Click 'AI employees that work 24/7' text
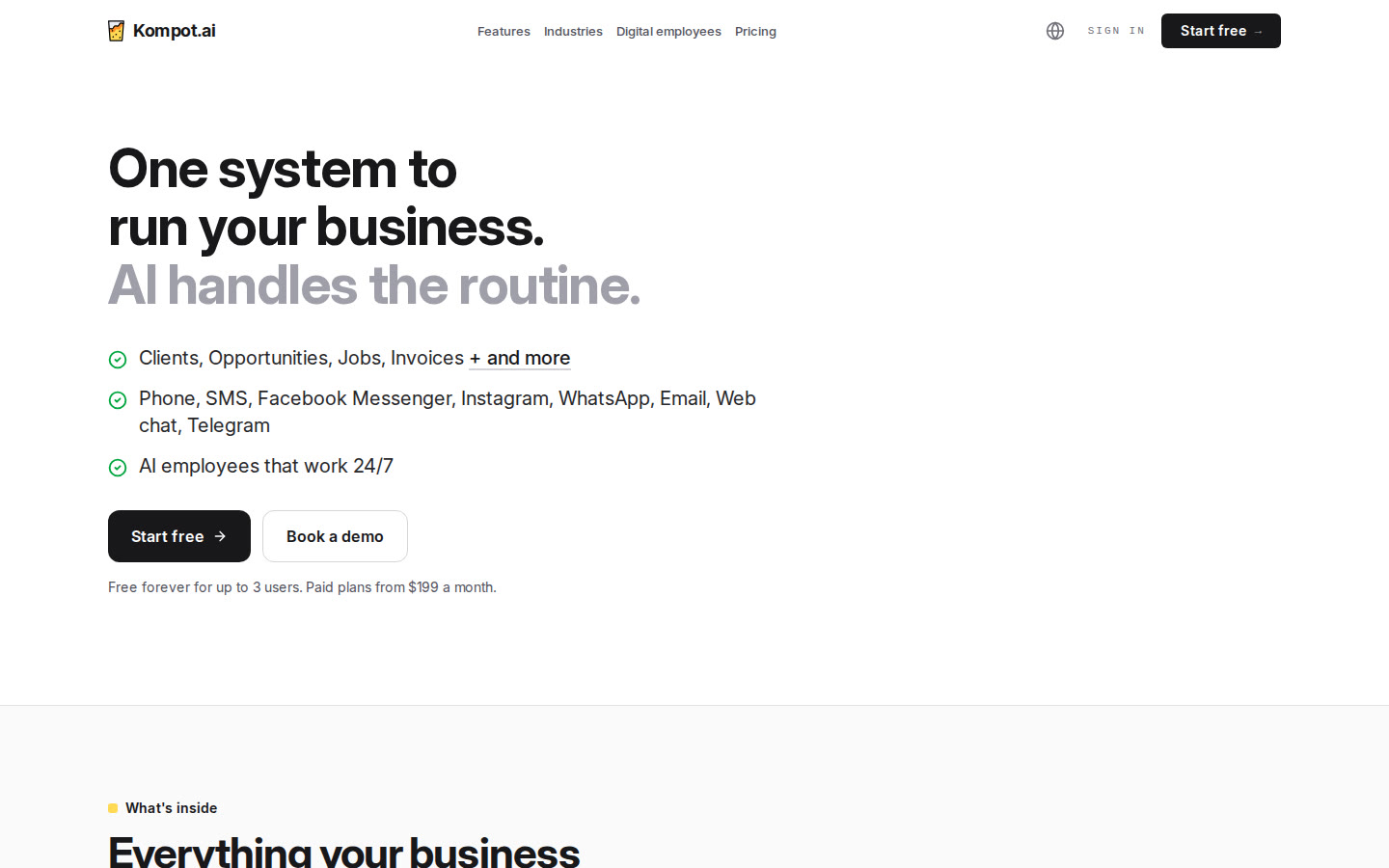Image resolution: width=1389 pixels, height=868 pixels. pyautogui.click(x=266, y=466)
